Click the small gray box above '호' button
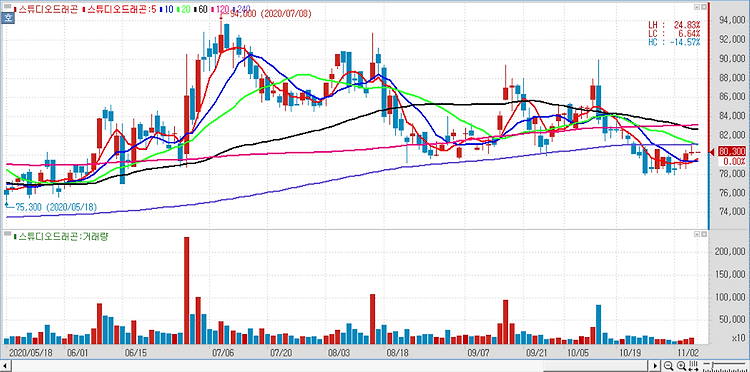The image size is (750, 372). (8, 6)
